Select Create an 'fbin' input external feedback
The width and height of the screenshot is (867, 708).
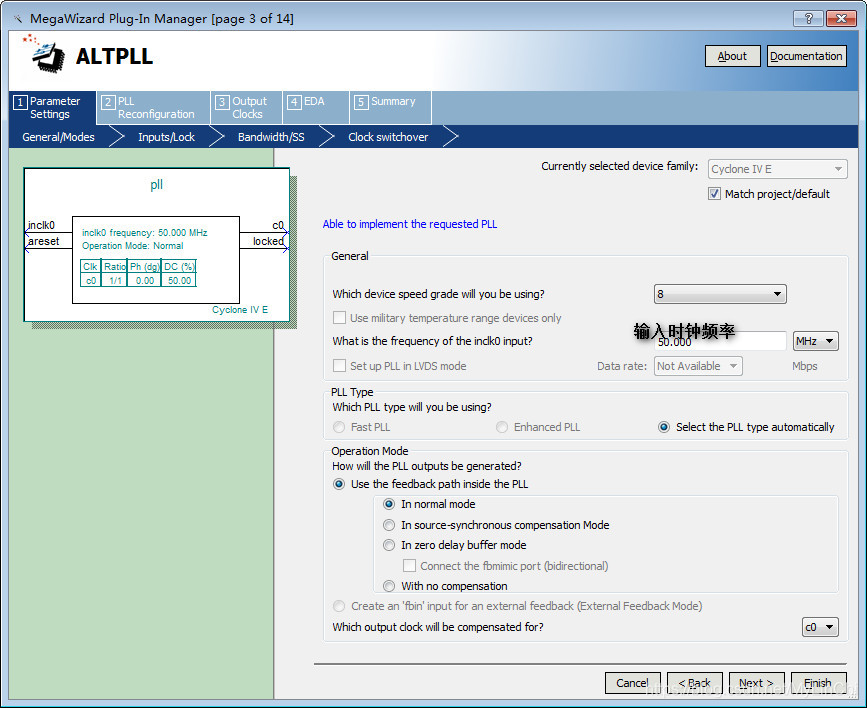(339, 606)
